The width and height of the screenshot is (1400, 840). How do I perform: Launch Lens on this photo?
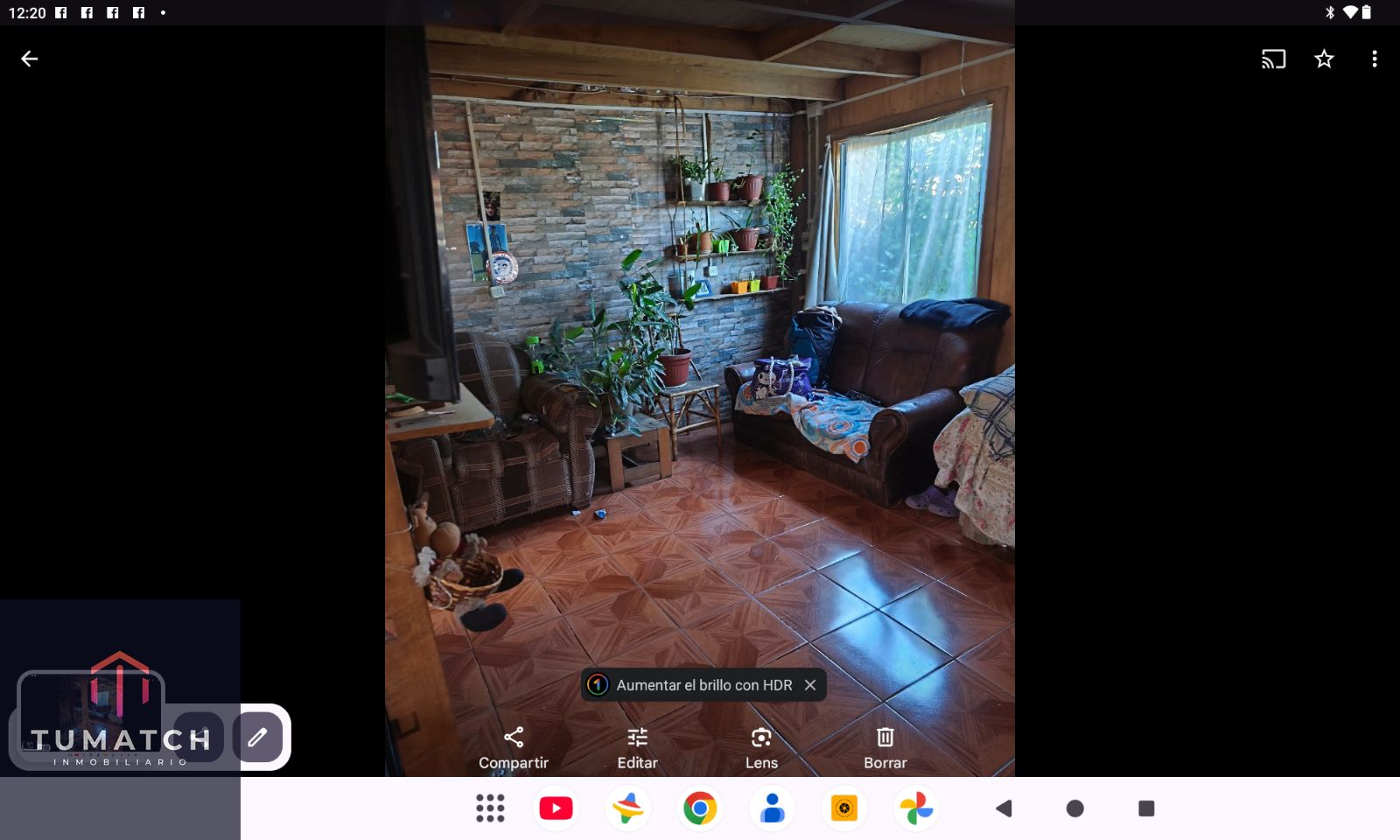761,748
